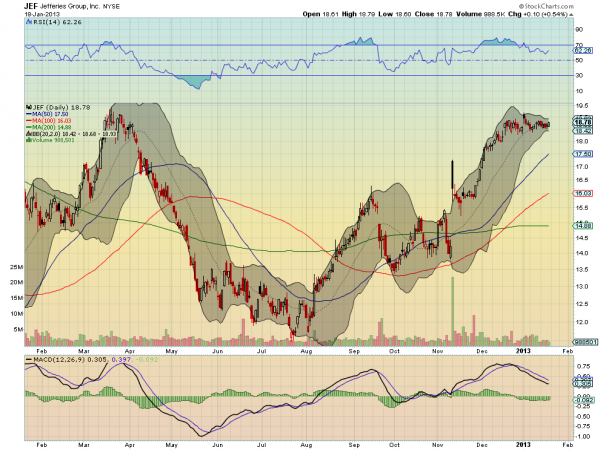Click the 20M volume axis label

17,282
